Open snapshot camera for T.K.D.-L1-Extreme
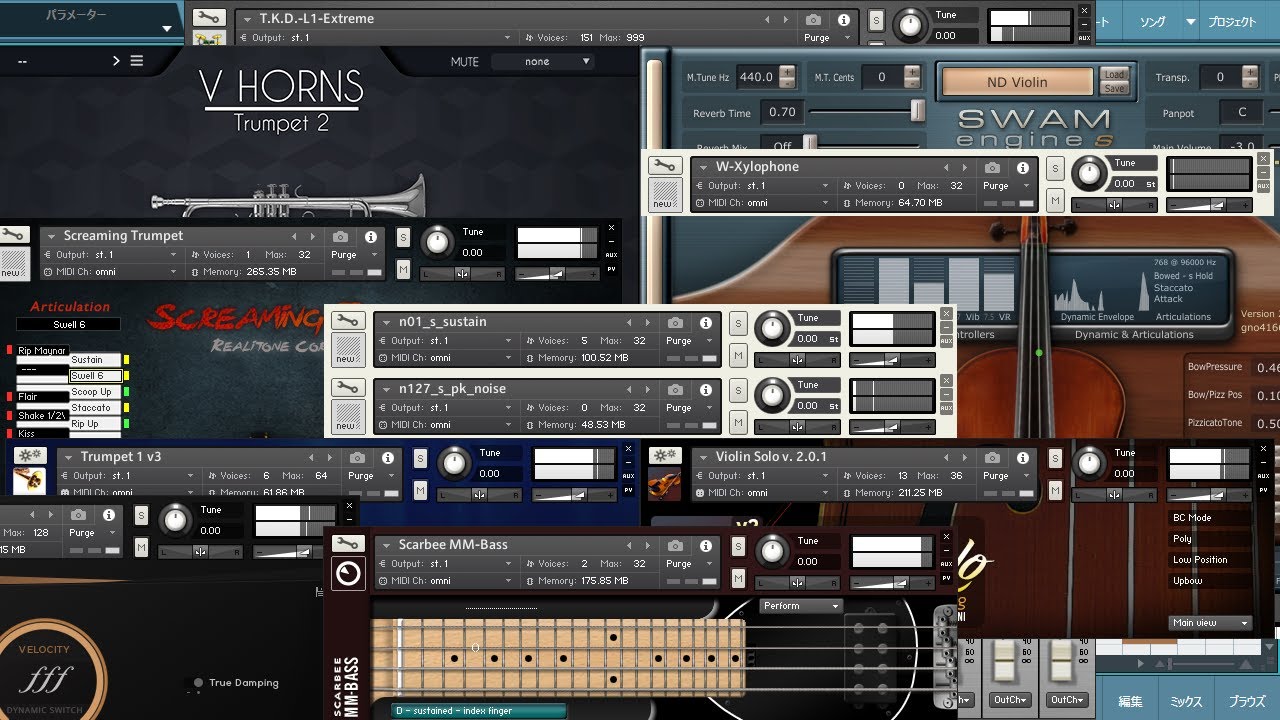The image size is (1280, 720). pos(814,19)
